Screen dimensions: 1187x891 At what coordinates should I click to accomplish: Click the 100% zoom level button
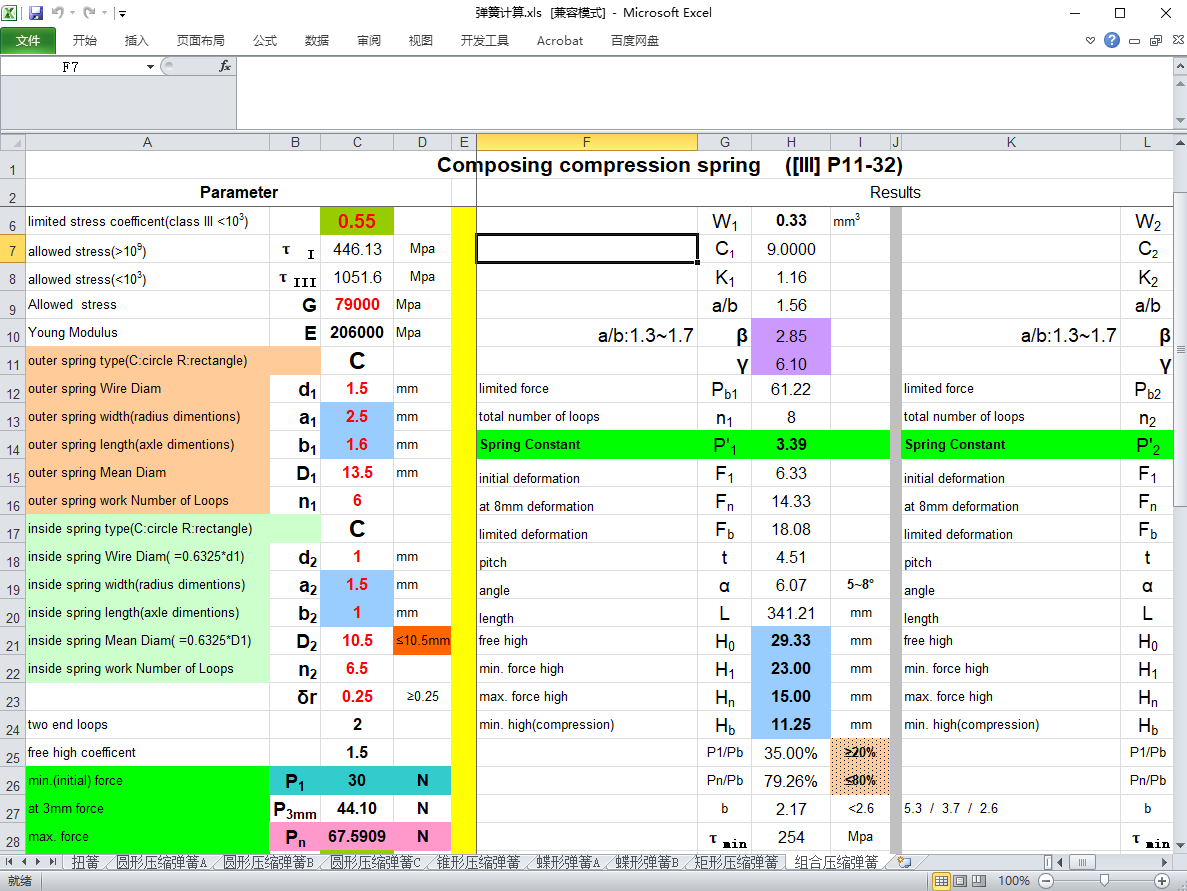[1014, 881]
